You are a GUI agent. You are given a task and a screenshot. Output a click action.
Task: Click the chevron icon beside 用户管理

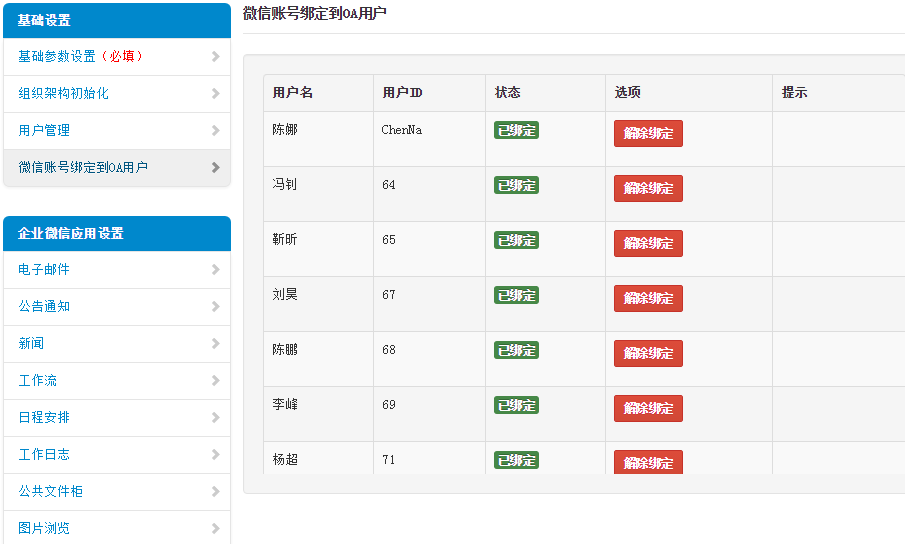[x=216, y=131]
